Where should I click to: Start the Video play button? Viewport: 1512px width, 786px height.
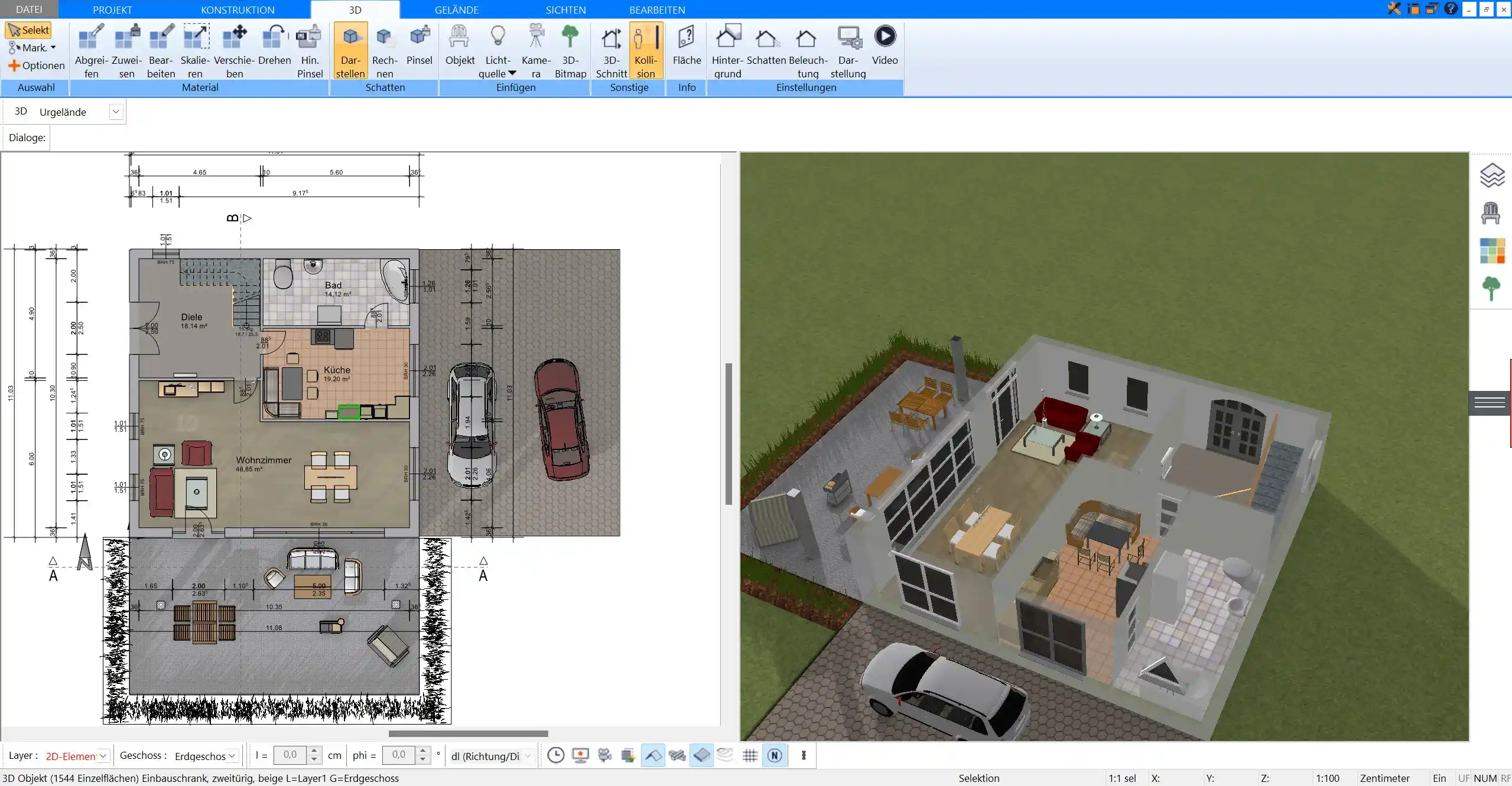click(x=885, y=45)
